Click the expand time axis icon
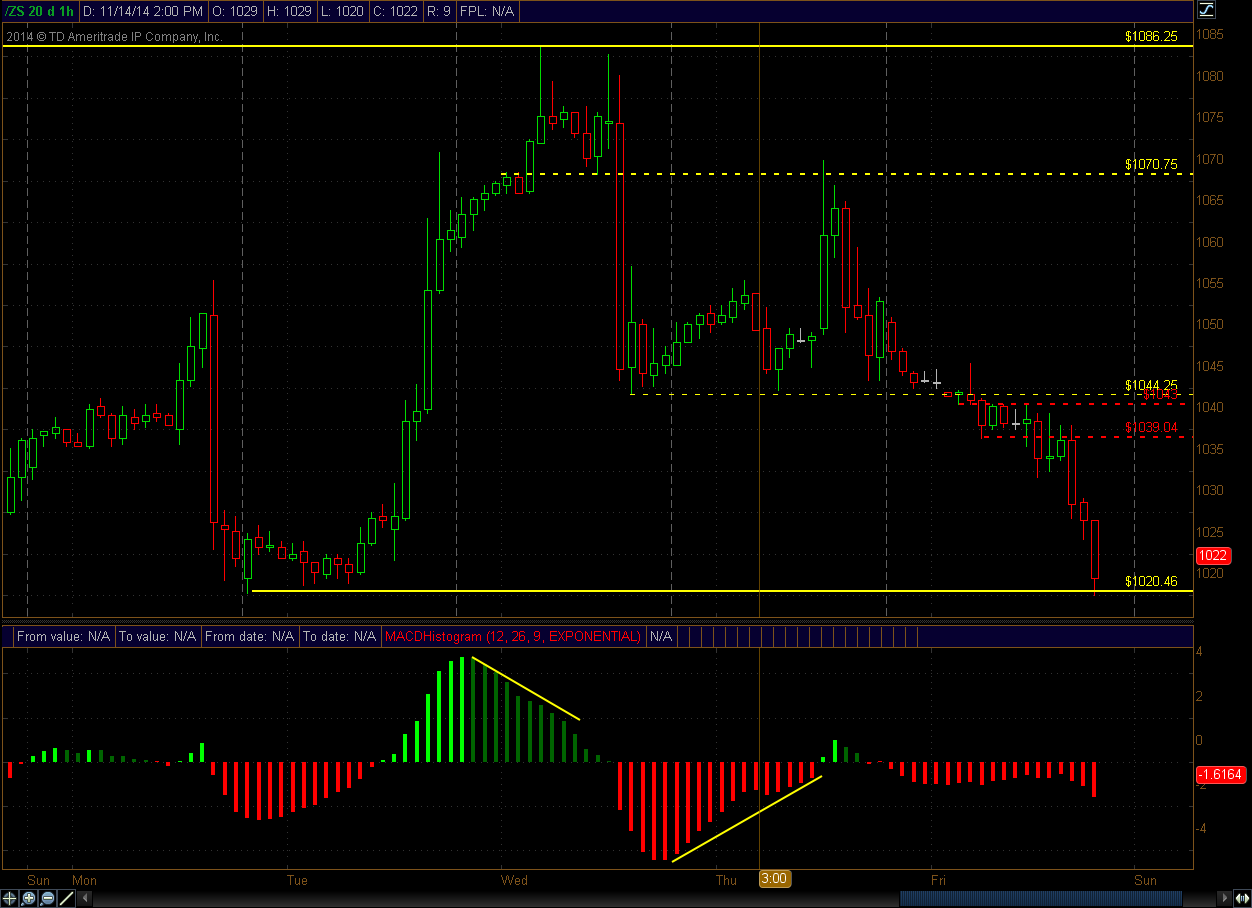Image resolution: width=1252 pixels, height=908 pixels. (1243, 898)
